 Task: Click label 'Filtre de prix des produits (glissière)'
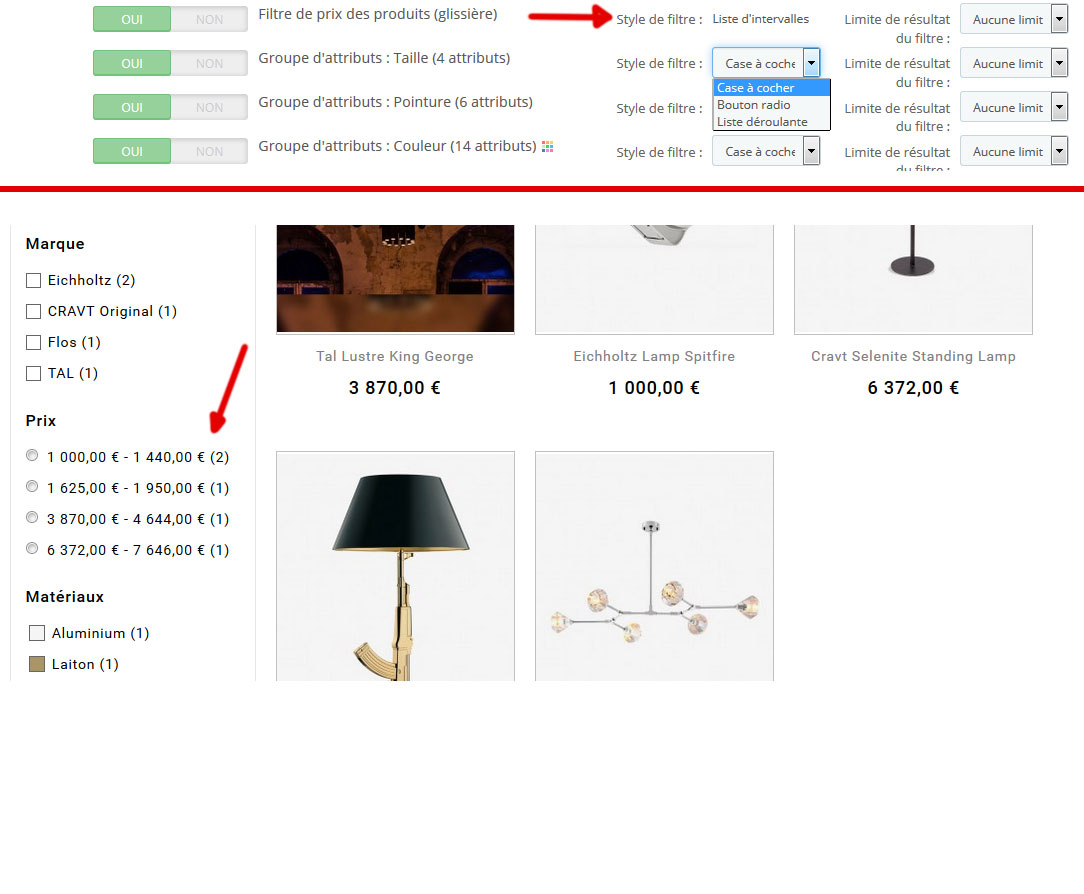pyautogui.click(x=378, y=15)
